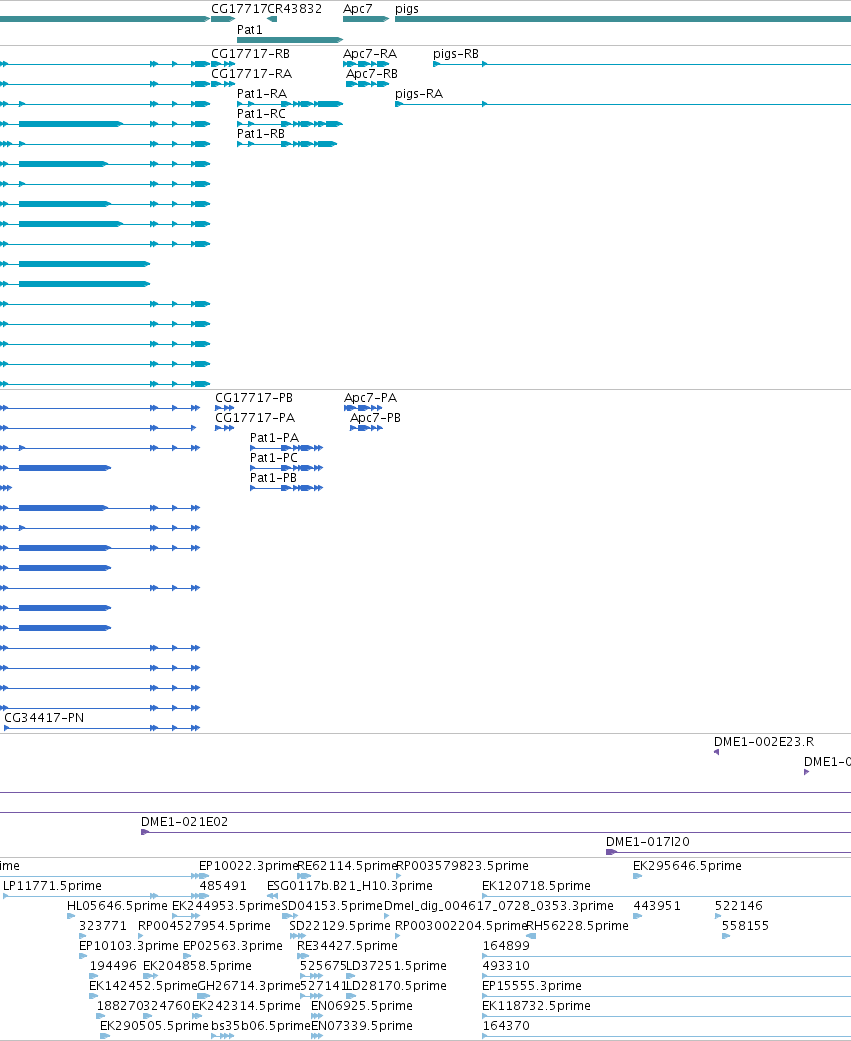Screen dimensions: 851x1041
Task: Select the Apc7-PB protein label
Action: coord(375,418)
